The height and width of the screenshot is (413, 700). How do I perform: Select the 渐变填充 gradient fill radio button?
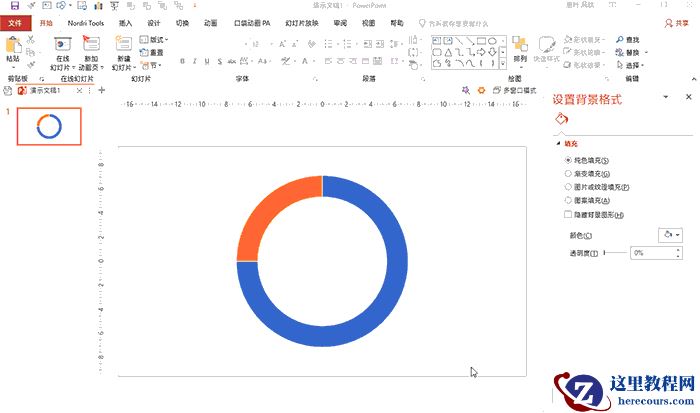coord(568,173)
